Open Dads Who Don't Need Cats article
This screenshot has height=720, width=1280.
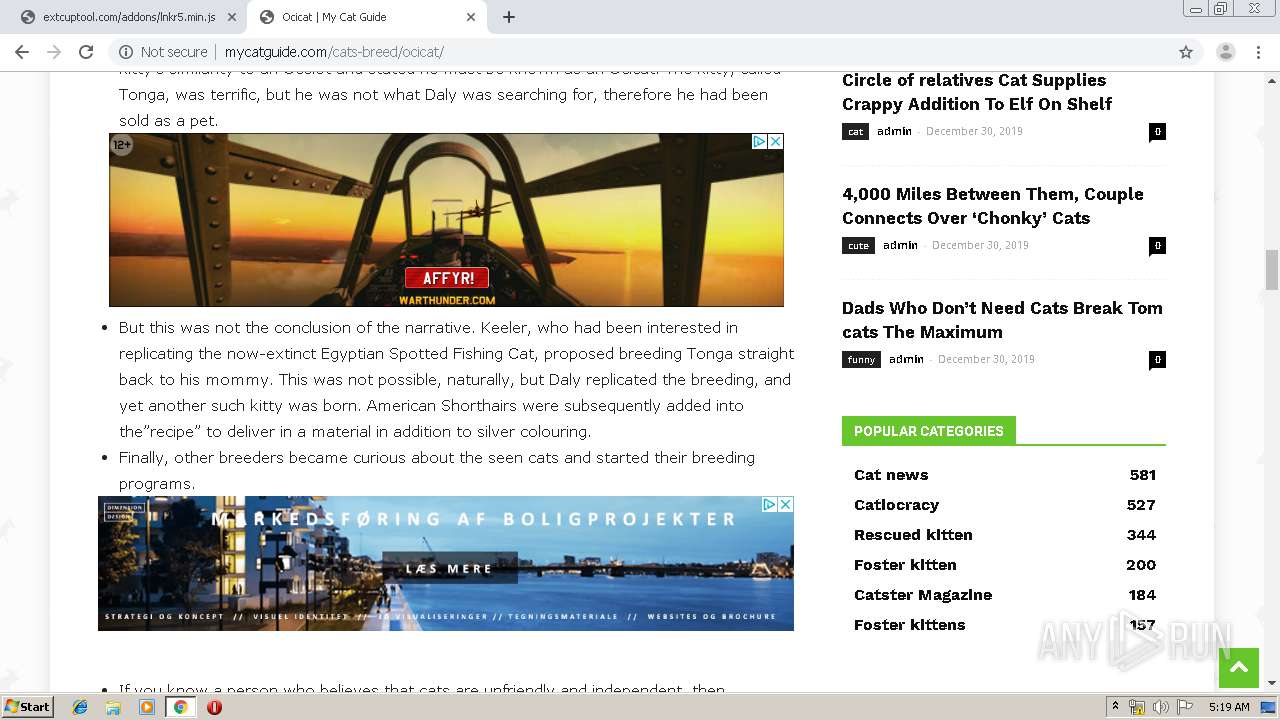click(x=1002, y=320)
